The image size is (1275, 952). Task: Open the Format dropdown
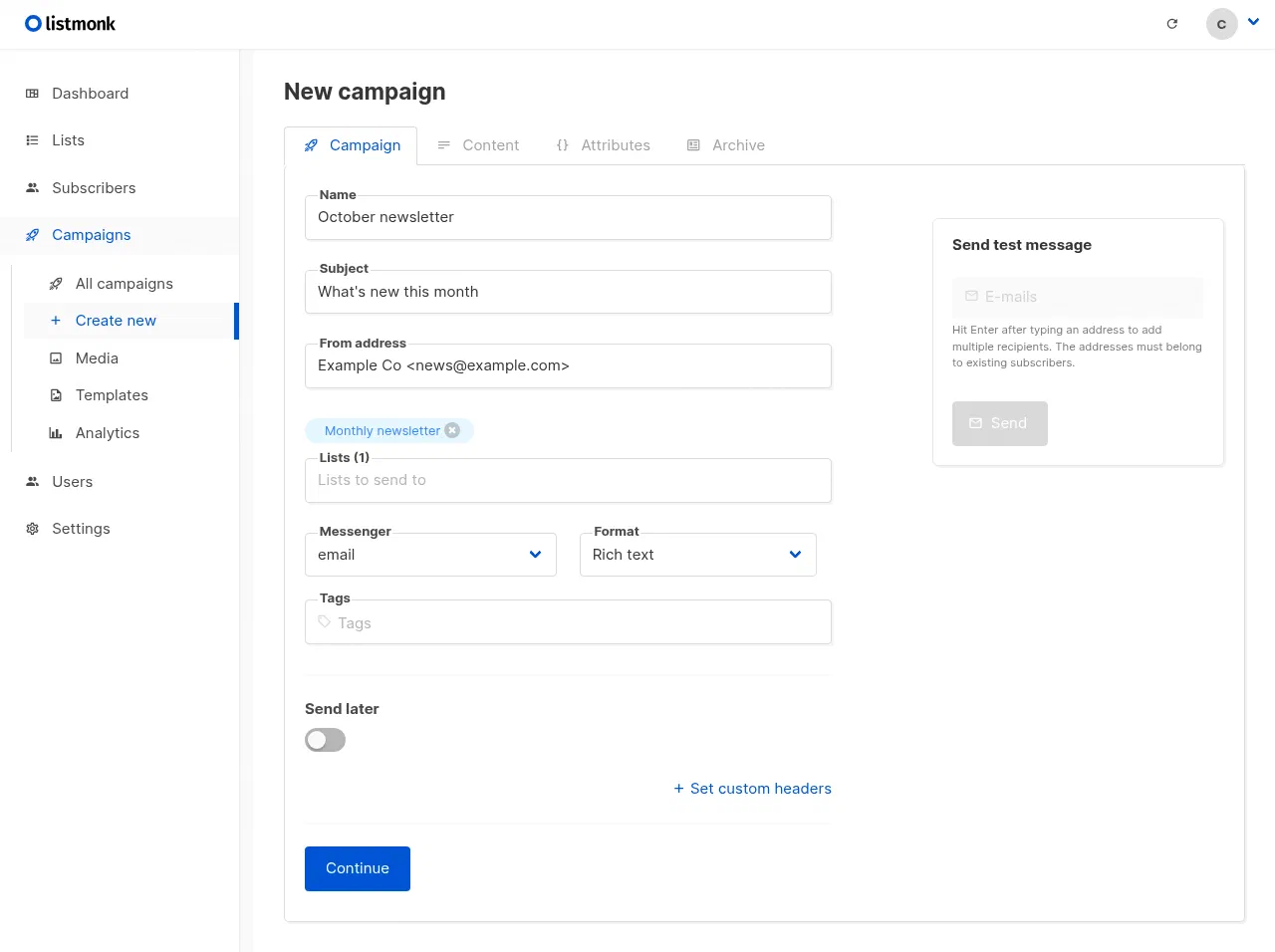click(698, 555)
